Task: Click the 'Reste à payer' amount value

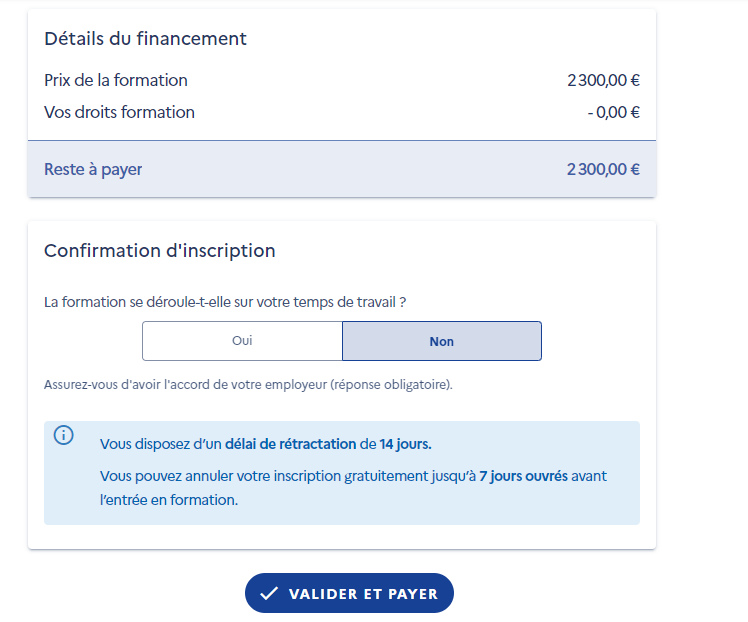Action: [603, 170]
